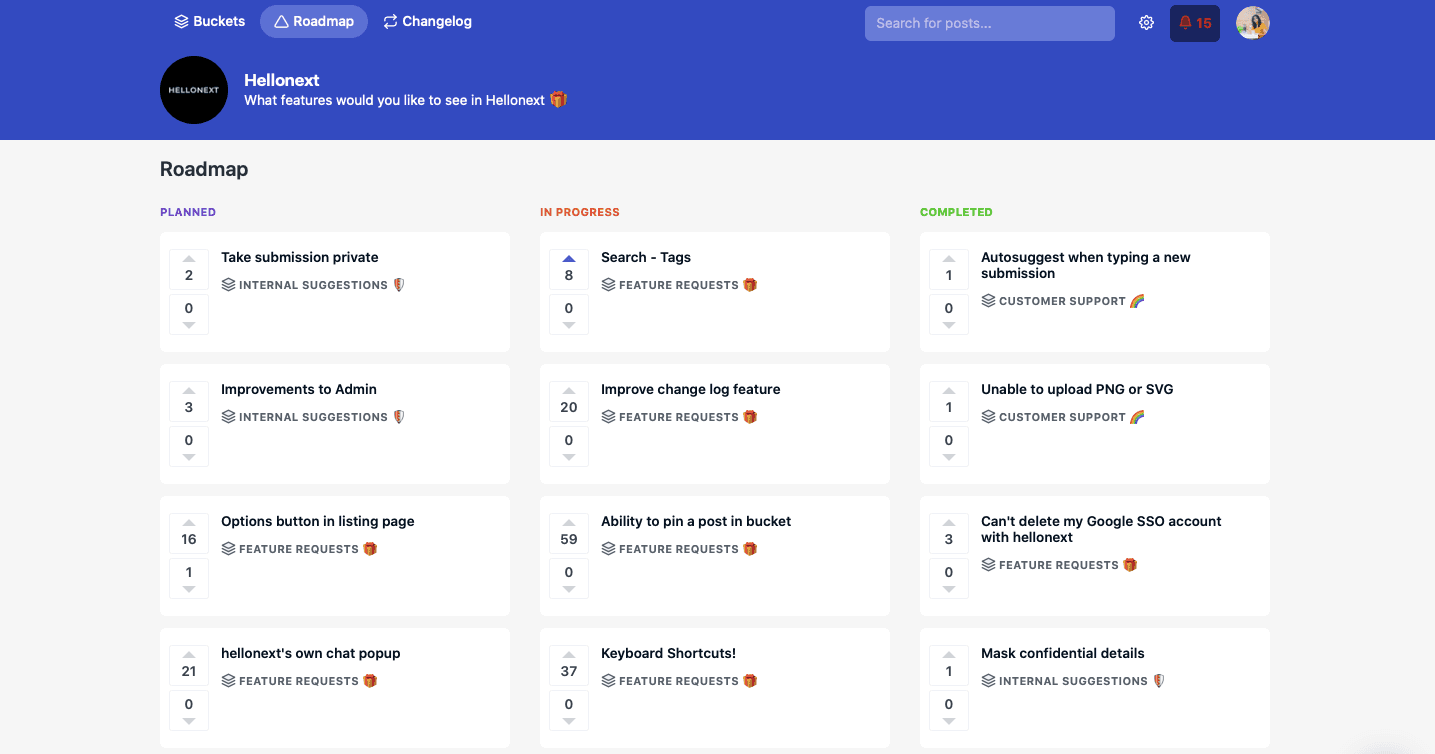Open Options button in listing page post
Image resolution: width=1435 pixels, height=754 pixels.
[318, 521]
